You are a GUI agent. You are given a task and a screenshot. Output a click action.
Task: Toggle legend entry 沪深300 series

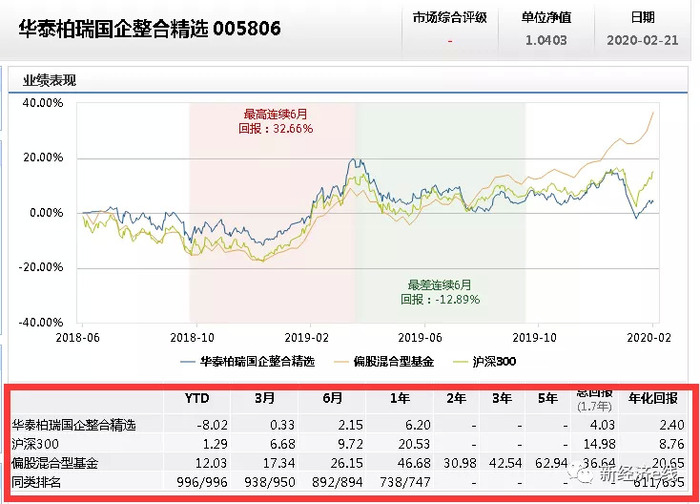(x=485, y=362)
